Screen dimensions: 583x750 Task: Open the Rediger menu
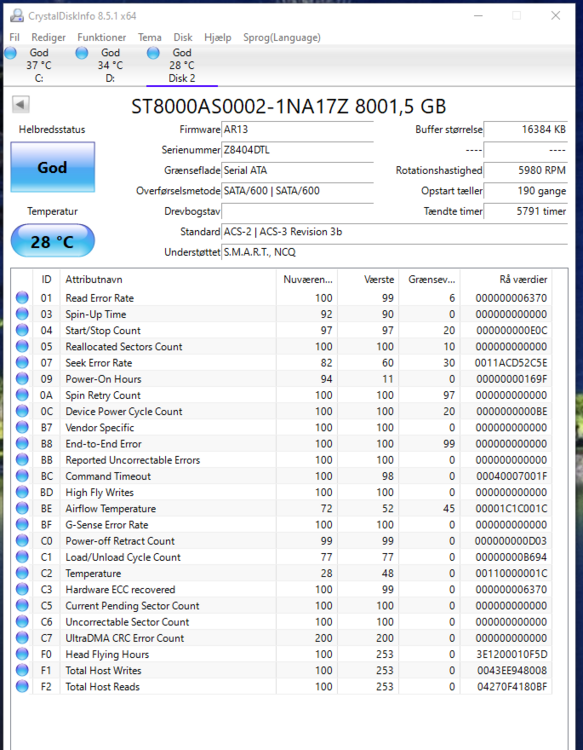[48, 37]
